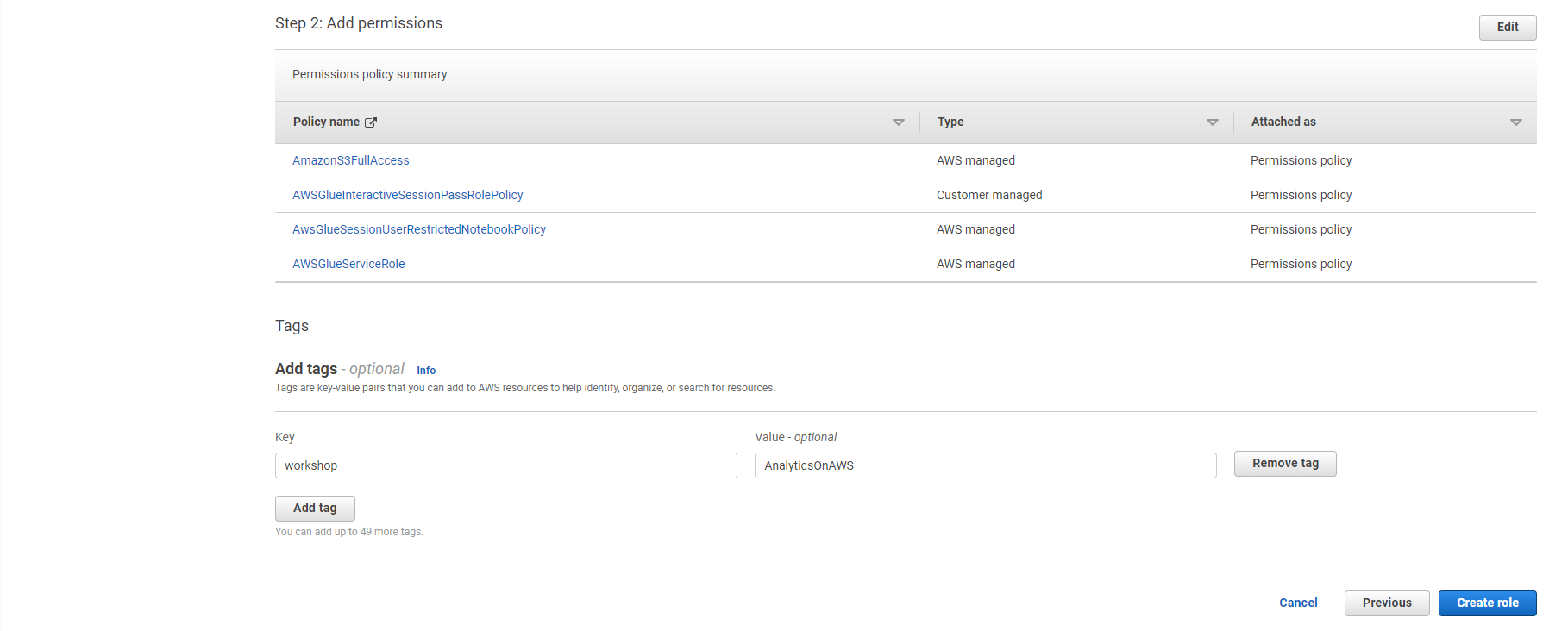This screenshot has height=631, width=1568.
Task: Select 'AWS managed' cell in AmazonS3FullAccess row
Action: [x=975, y=160]
